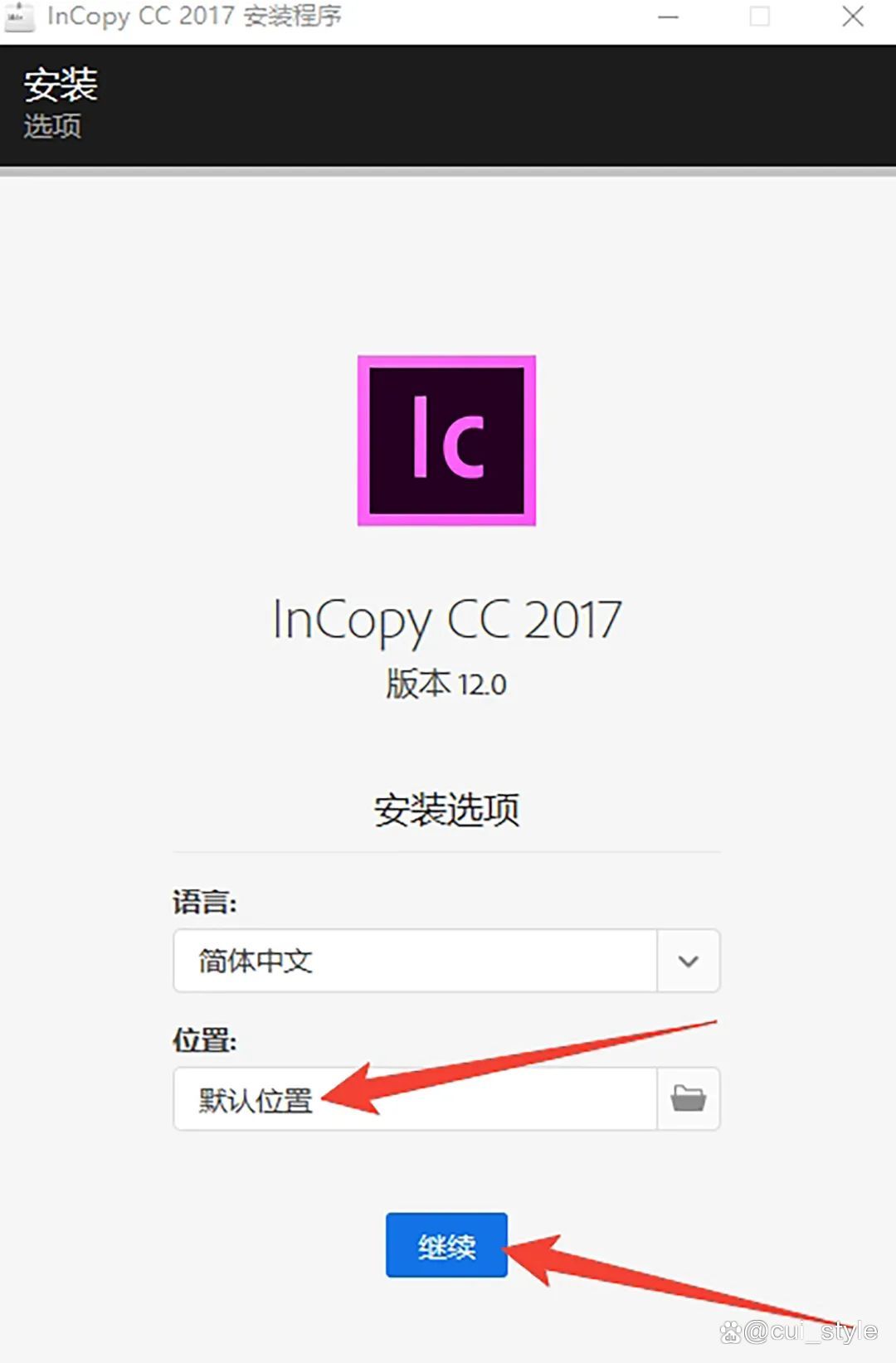Expand the language dropdown chevron

(688, 961)
